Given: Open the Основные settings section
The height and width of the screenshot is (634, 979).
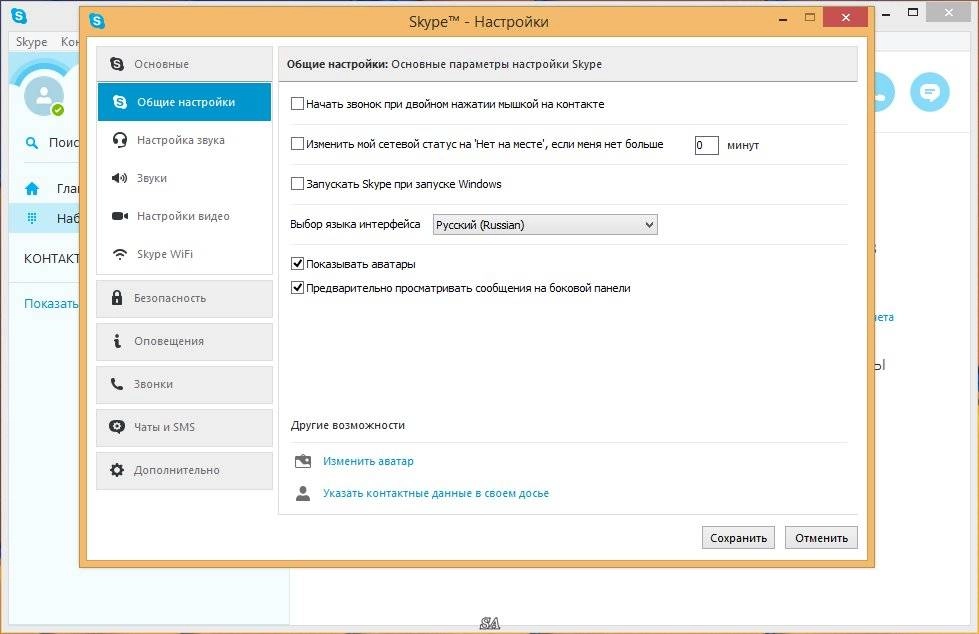Looking at the screenshot, I should tap(184, 64).
